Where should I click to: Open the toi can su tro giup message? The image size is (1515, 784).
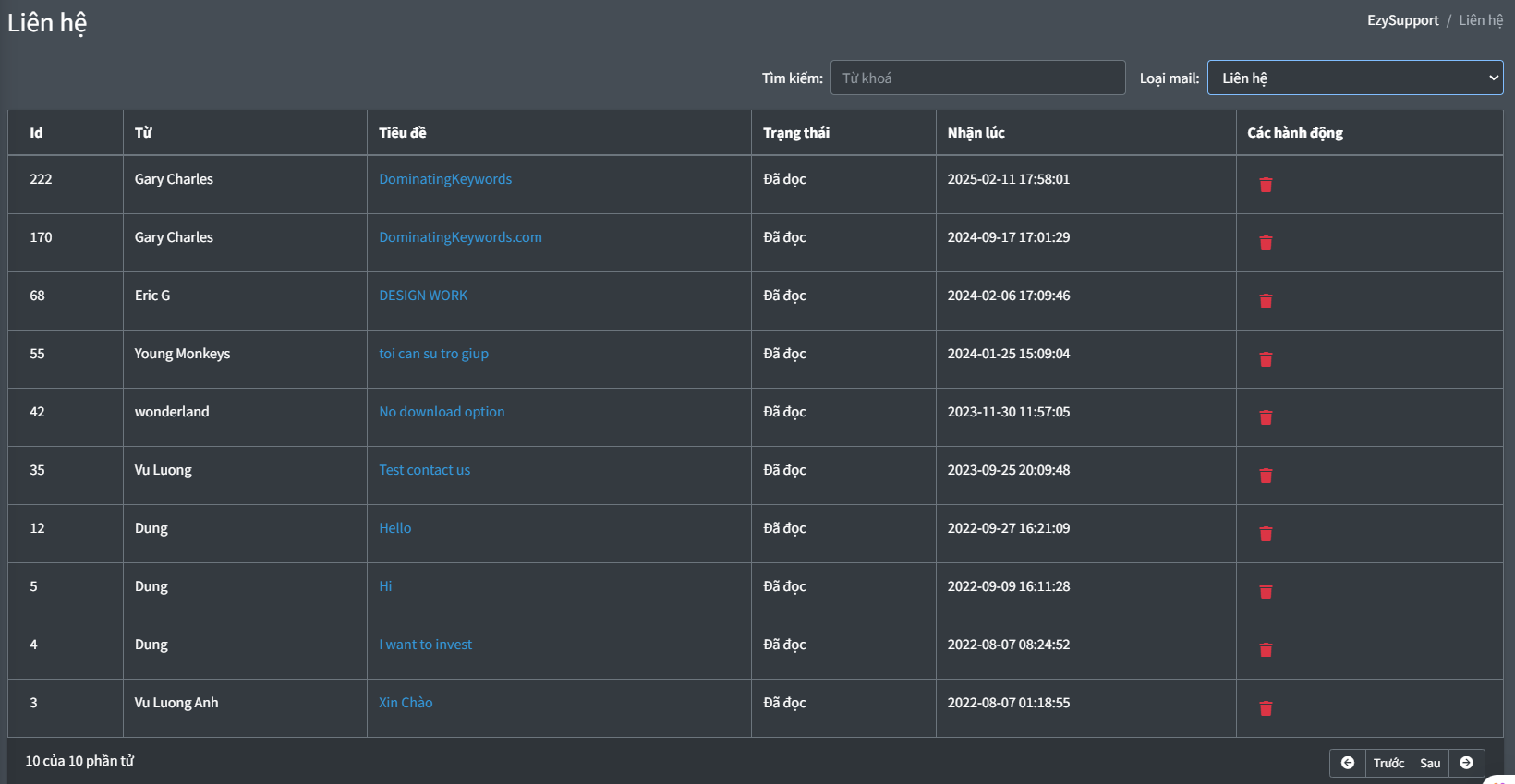(433, 354)
